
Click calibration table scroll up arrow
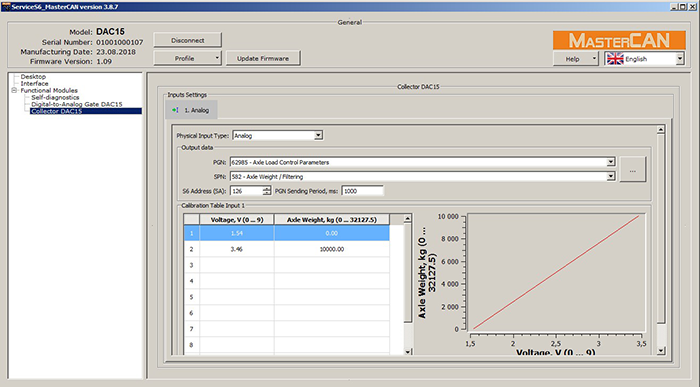point(407,219)
